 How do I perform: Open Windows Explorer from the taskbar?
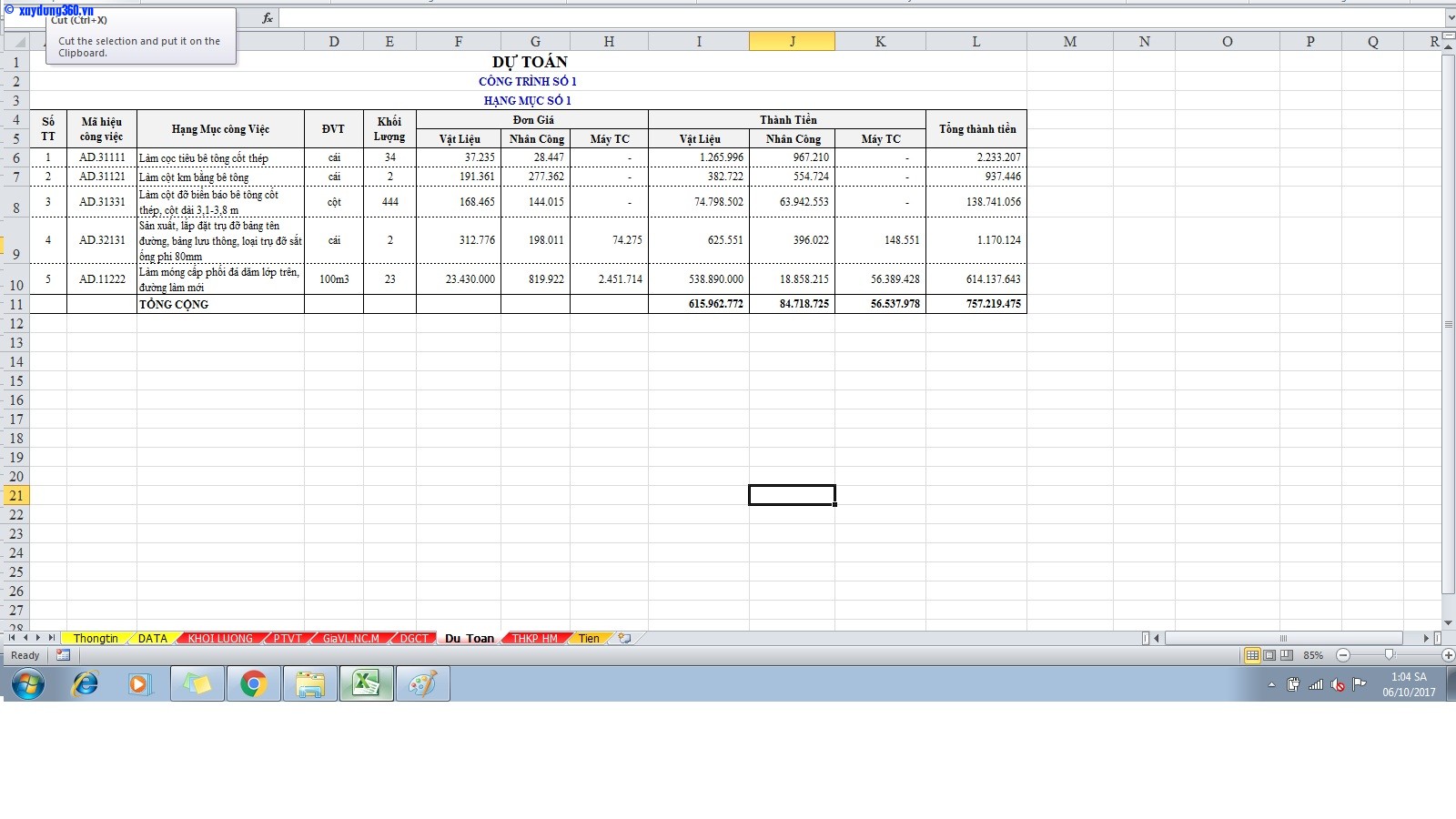pos(310,684)
